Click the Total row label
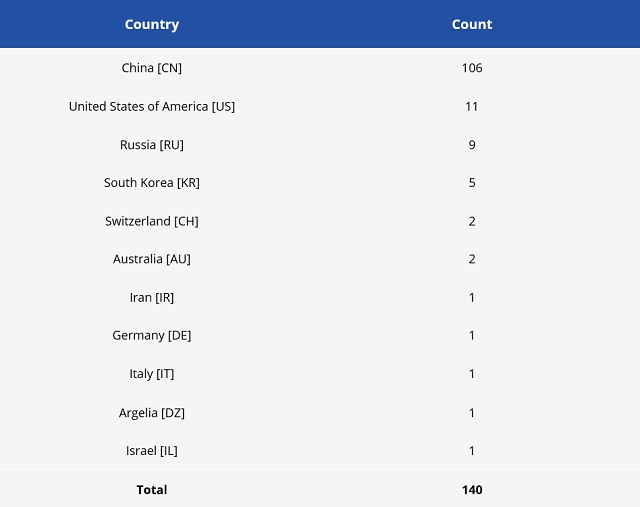The height and width of the screenshot is (507, 640). (152, 490)
